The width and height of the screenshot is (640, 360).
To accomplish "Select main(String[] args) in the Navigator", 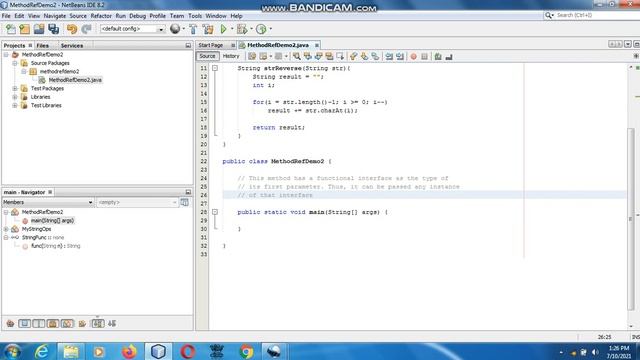I will 52,221.
